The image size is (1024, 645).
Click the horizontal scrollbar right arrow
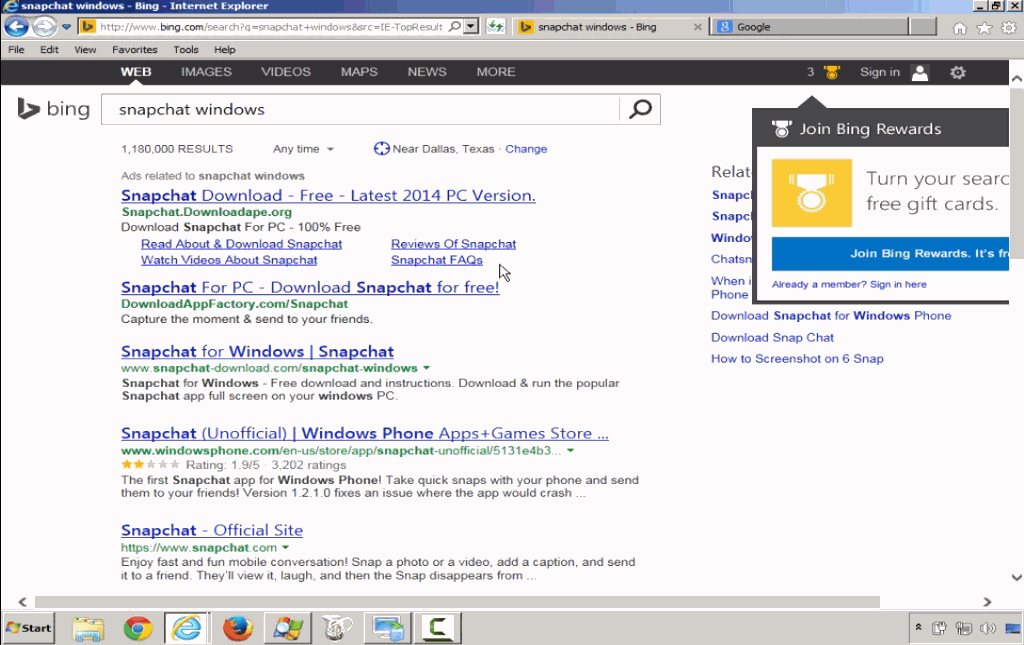click(x=987, y=601)
